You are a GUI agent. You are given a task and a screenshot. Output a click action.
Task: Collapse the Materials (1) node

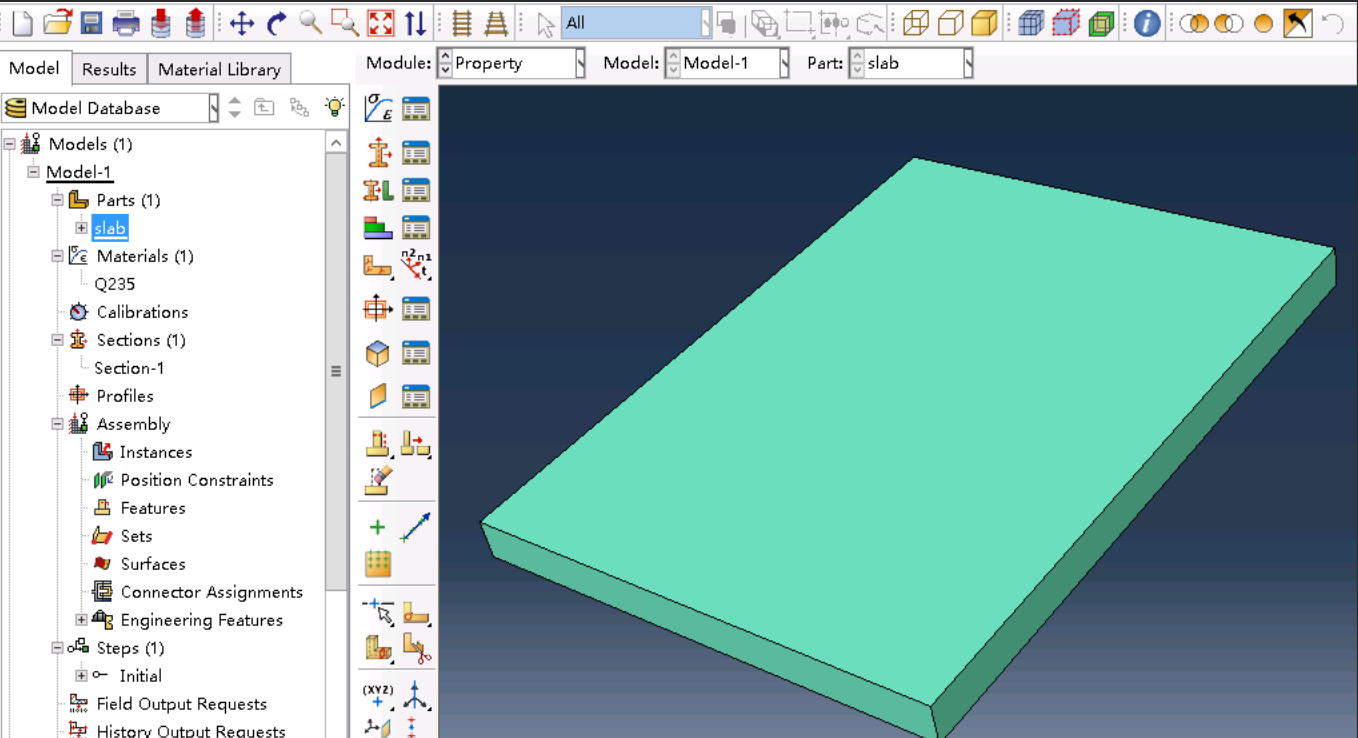coord(58,256)
